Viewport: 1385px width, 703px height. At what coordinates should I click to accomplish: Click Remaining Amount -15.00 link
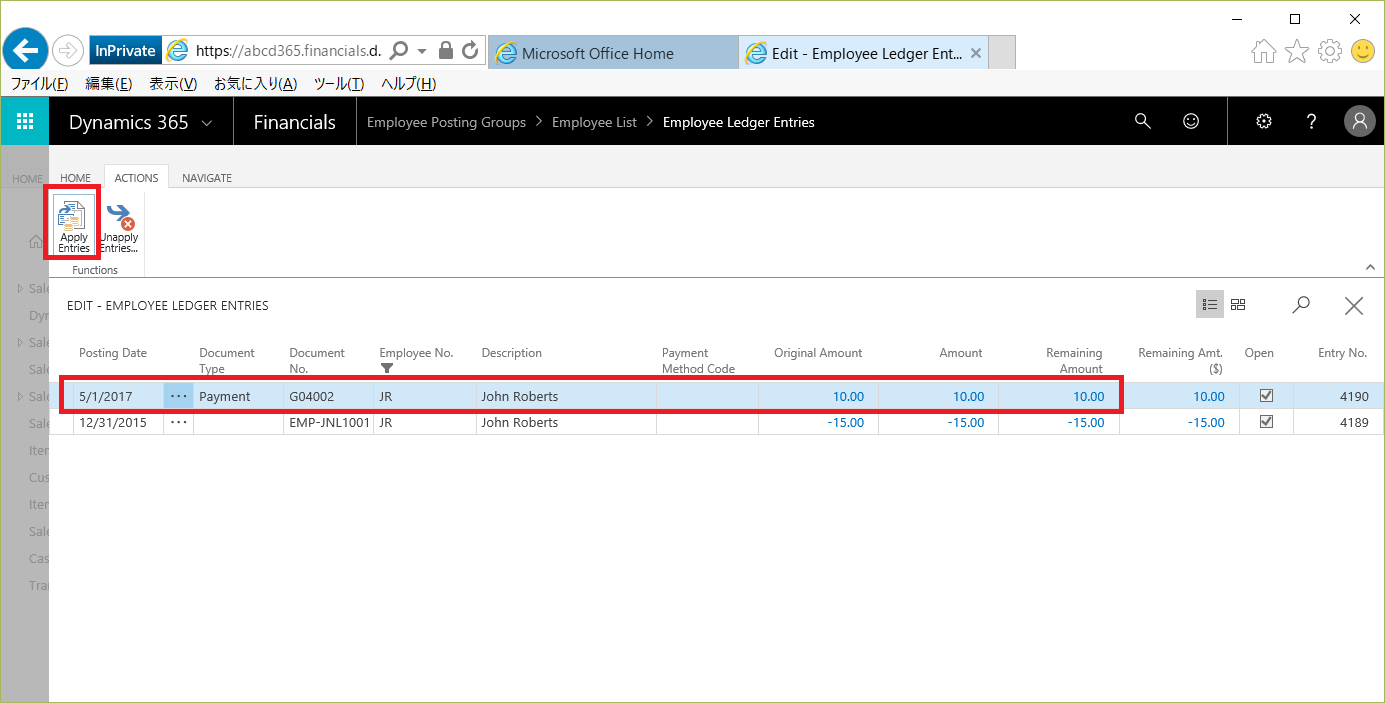1085,422
